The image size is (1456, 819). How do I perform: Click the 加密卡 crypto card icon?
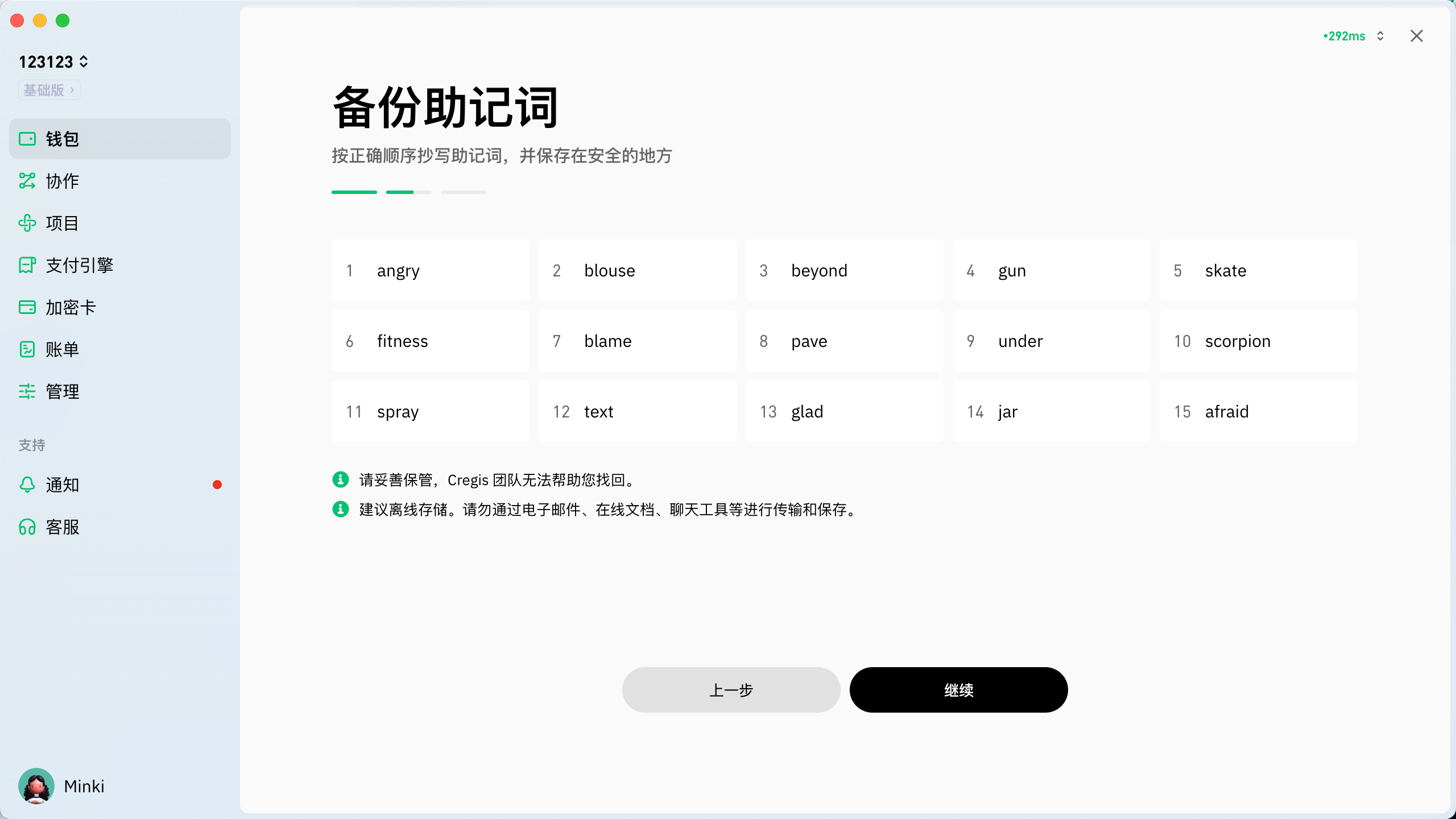tap(27, 307)
